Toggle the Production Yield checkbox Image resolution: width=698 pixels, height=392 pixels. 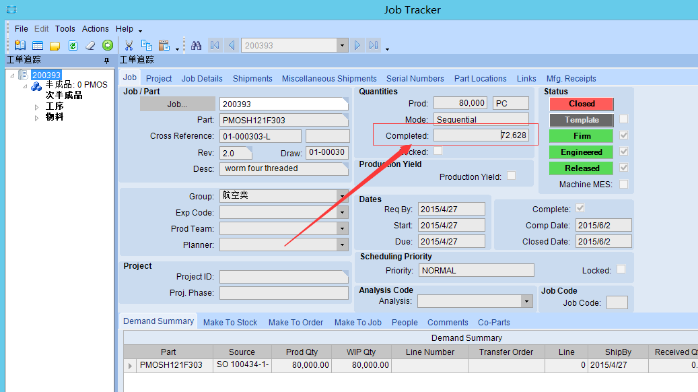(x=511, y=176)
